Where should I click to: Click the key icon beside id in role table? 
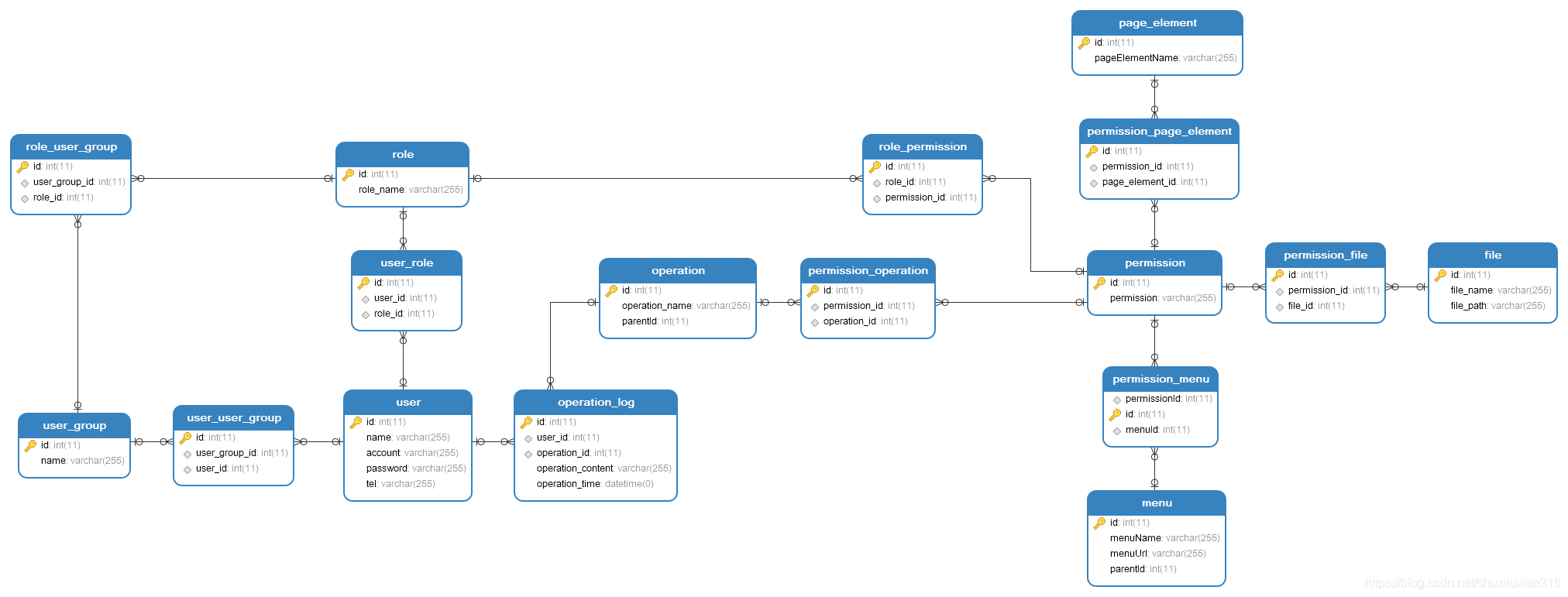(348, 174)
